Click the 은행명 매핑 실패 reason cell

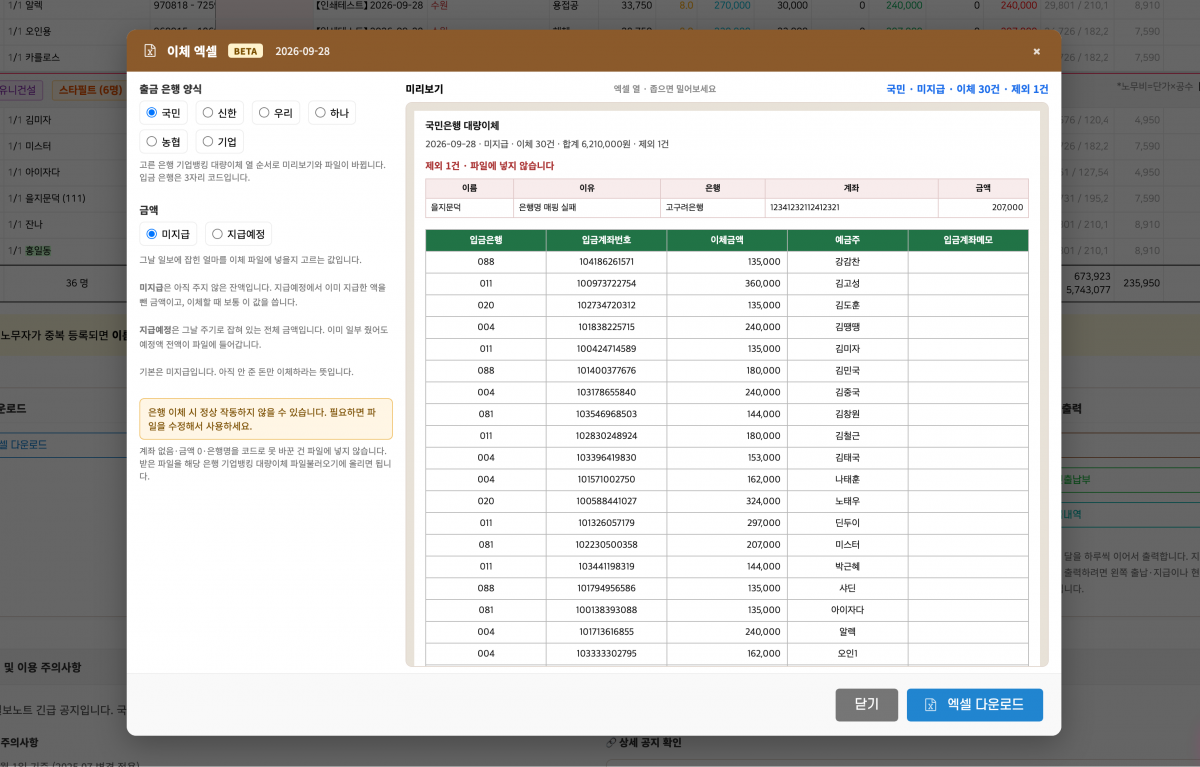[587, 208]
